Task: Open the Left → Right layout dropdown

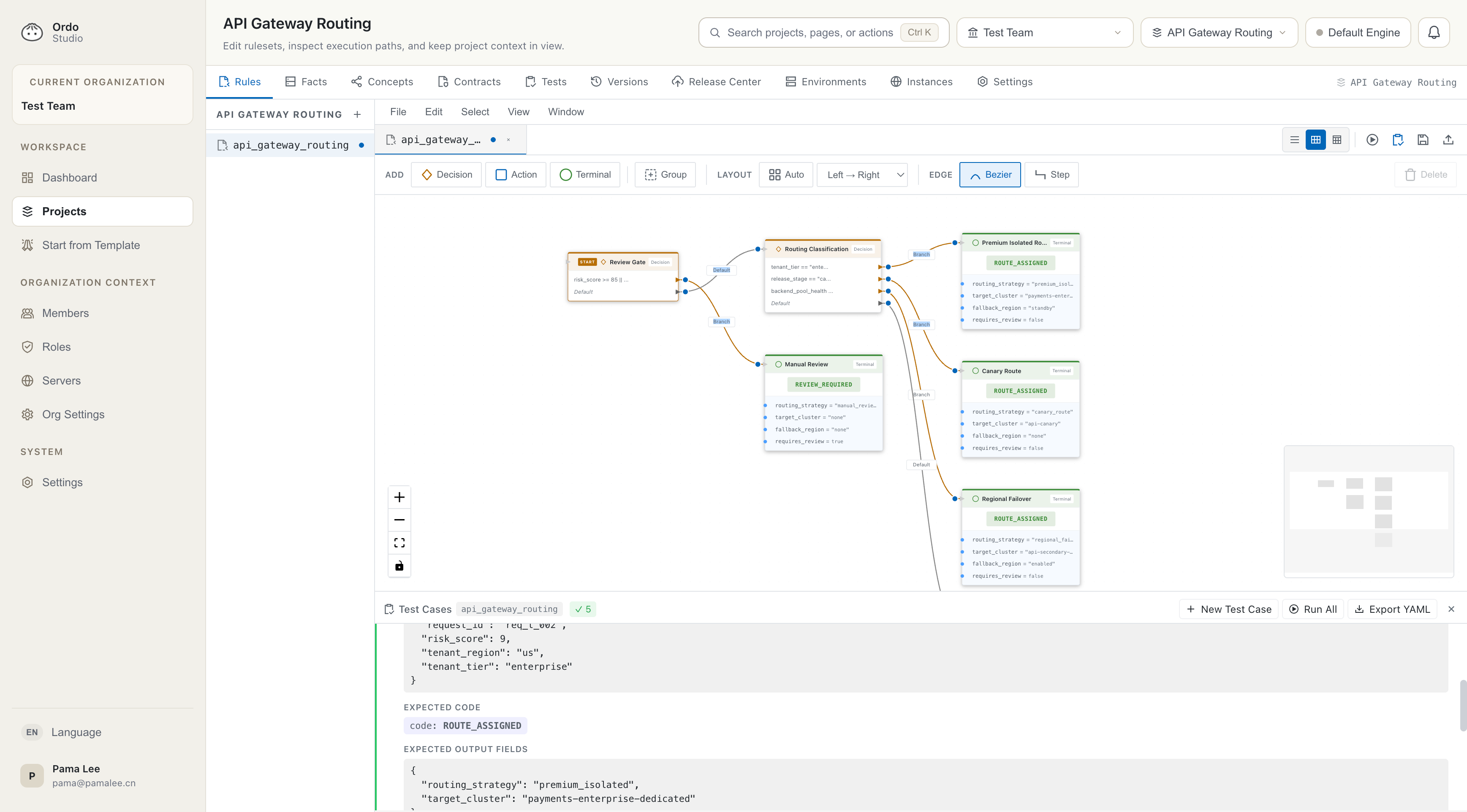Action: click(x=861, y=175)
